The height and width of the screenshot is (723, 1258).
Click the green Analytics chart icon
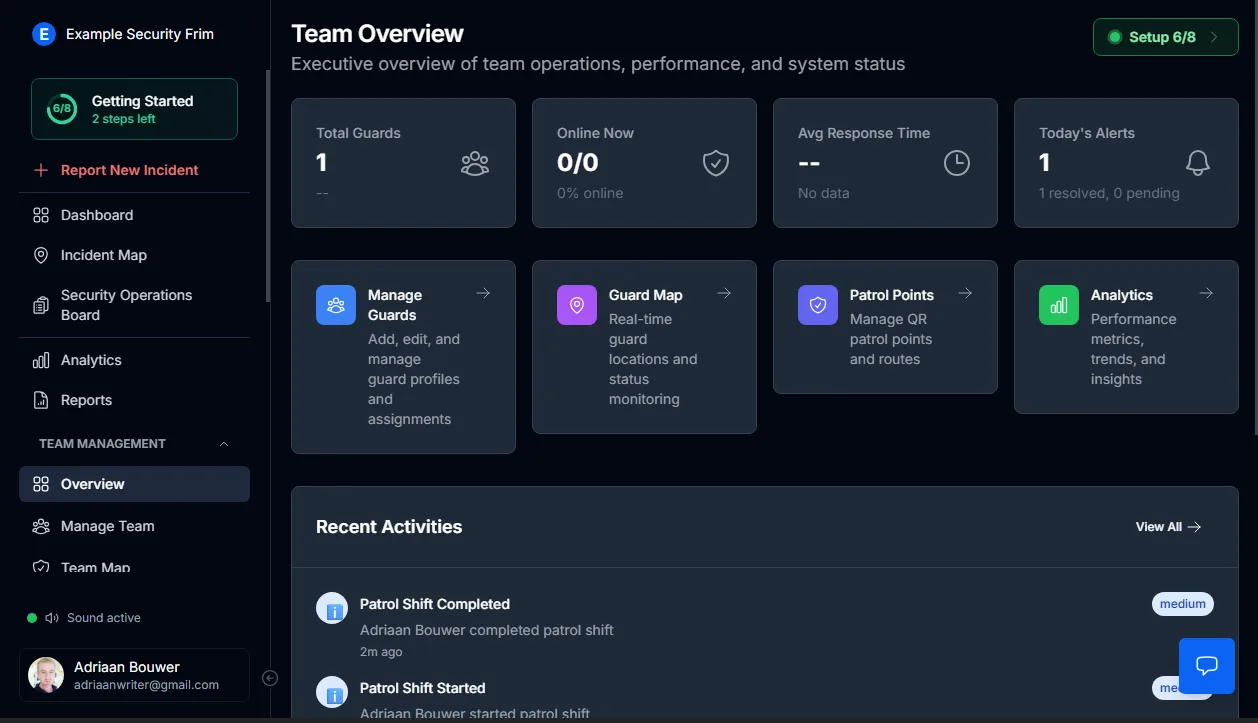(x=1059, y=305)
